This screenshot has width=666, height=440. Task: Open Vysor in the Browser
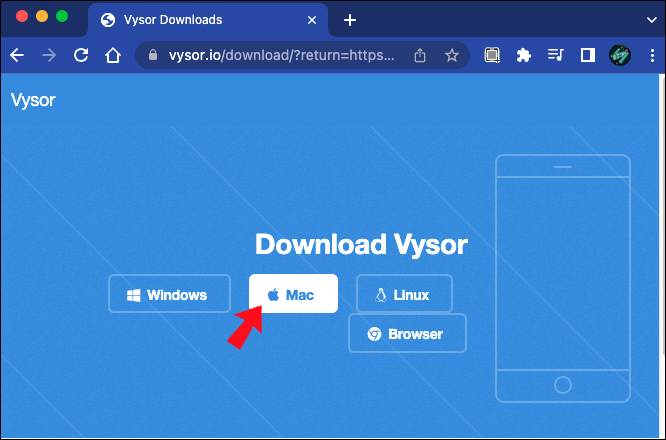point(407,333)
